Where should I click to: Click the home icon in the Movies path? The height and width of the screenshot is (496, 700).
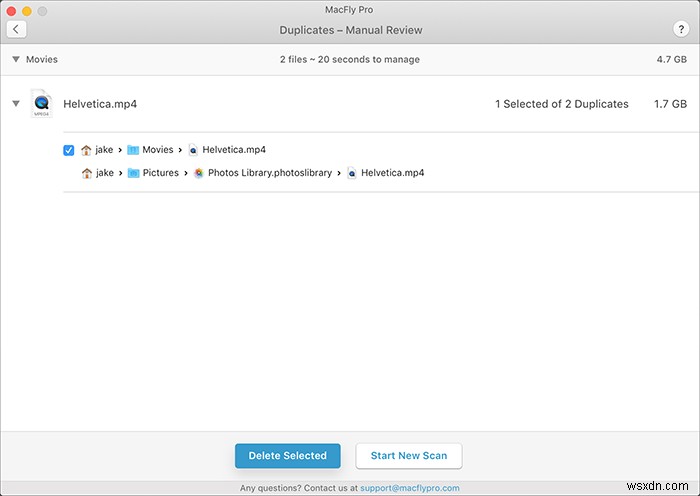click(86, 150)
